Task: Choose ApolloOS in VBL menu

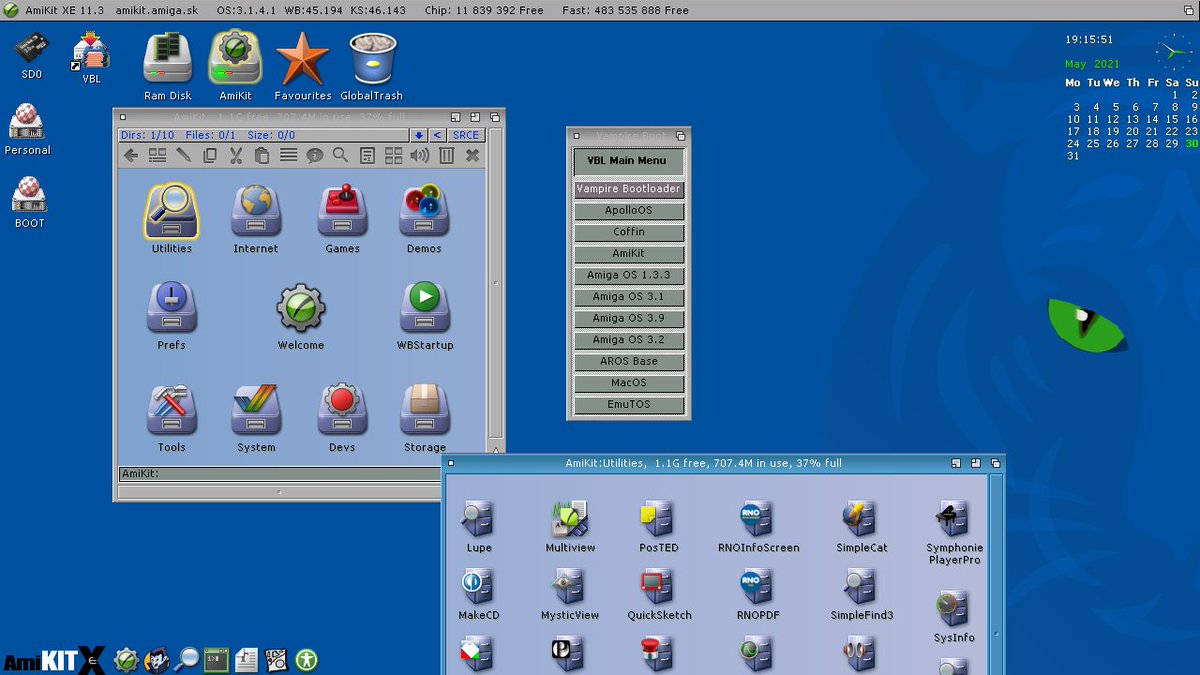Action: [629, 211]
